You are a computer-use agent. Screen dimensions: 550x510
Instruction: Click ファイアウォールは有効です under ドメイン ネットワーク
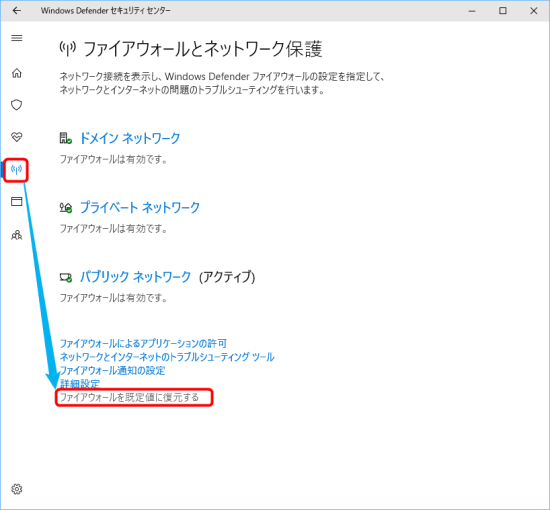113,159
